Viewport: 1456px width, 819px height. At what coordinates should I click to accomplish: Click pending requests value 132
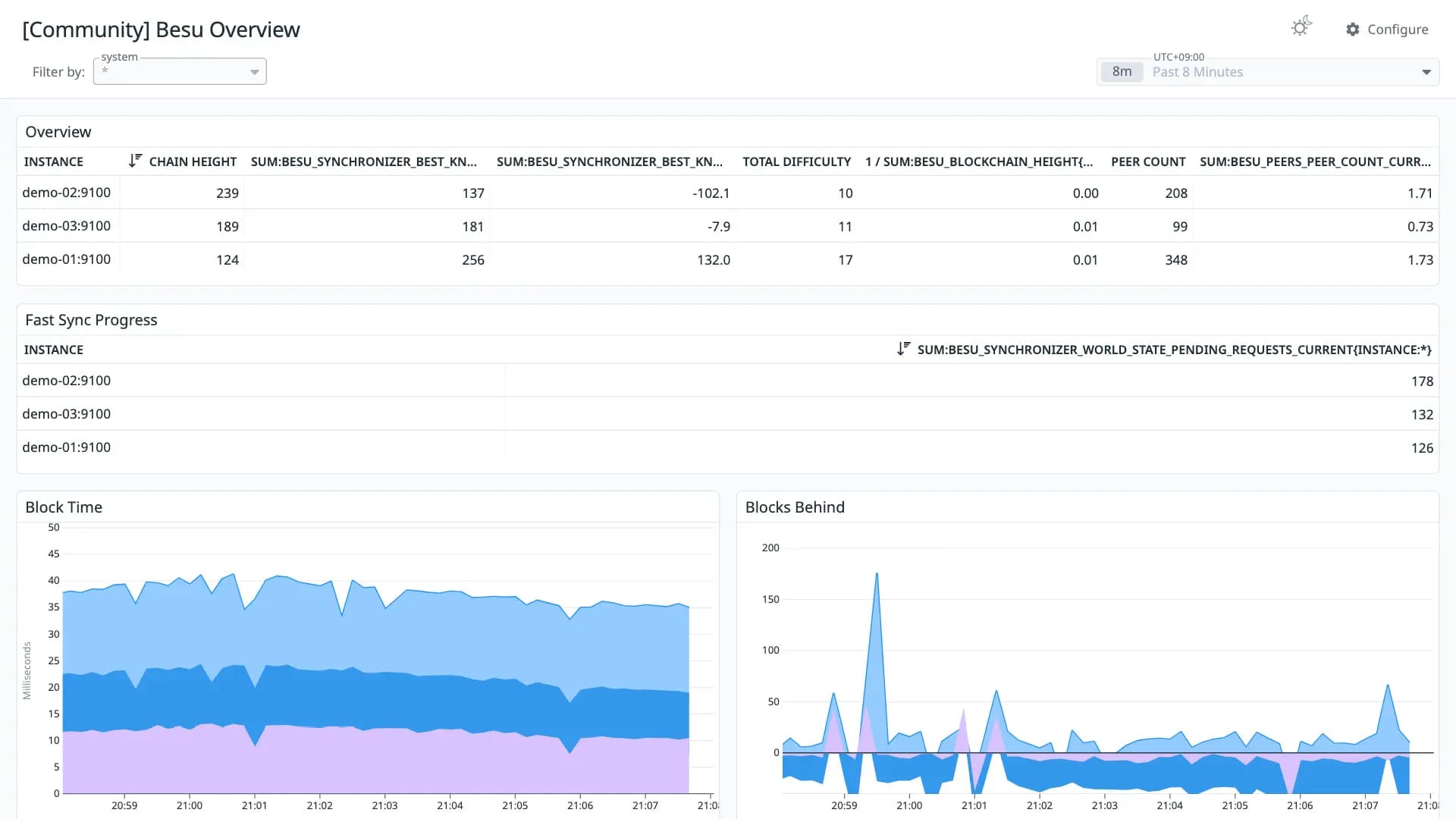(x=1422, y=415)
